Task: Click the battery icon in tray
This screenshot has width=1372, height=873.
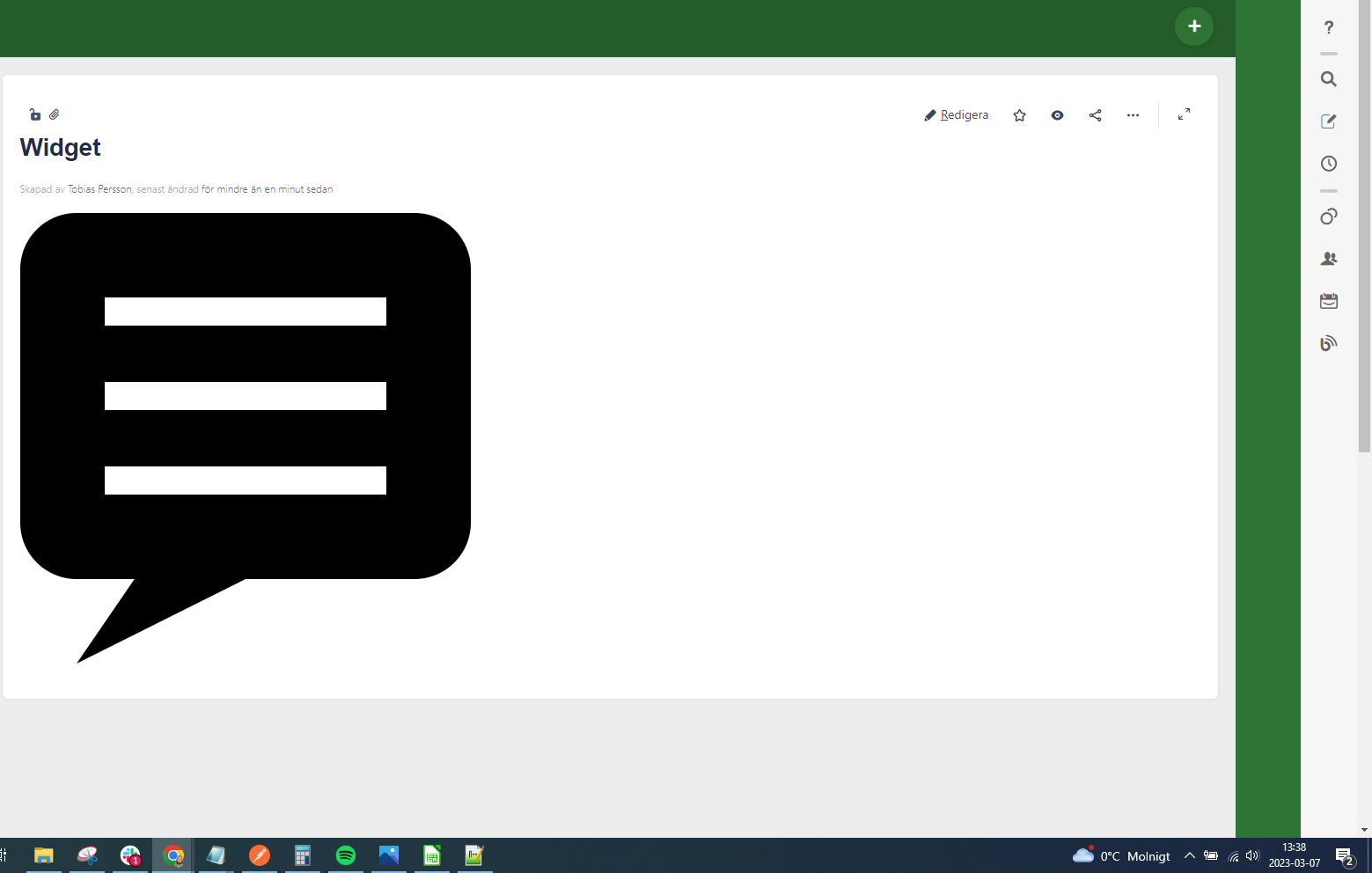Action: coord(1211,855)
